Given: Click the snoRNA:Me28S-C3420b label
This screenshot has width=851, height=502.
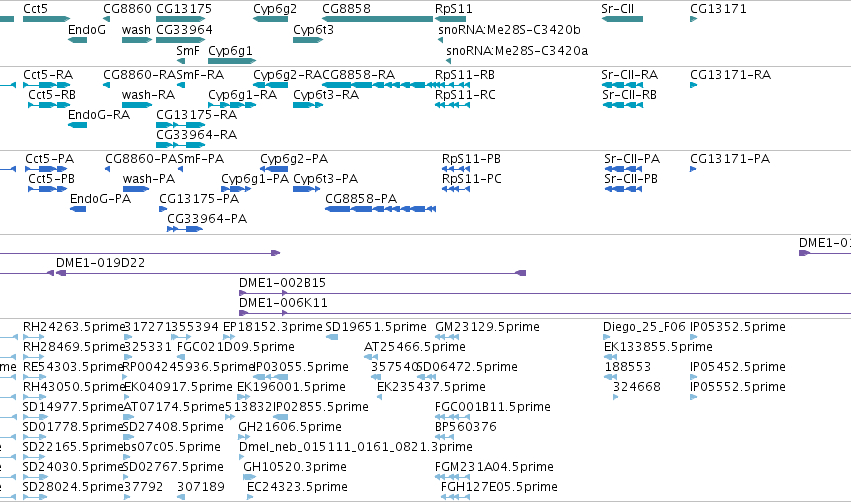Looking at the screenshot, I should click(x=509, y=30).
